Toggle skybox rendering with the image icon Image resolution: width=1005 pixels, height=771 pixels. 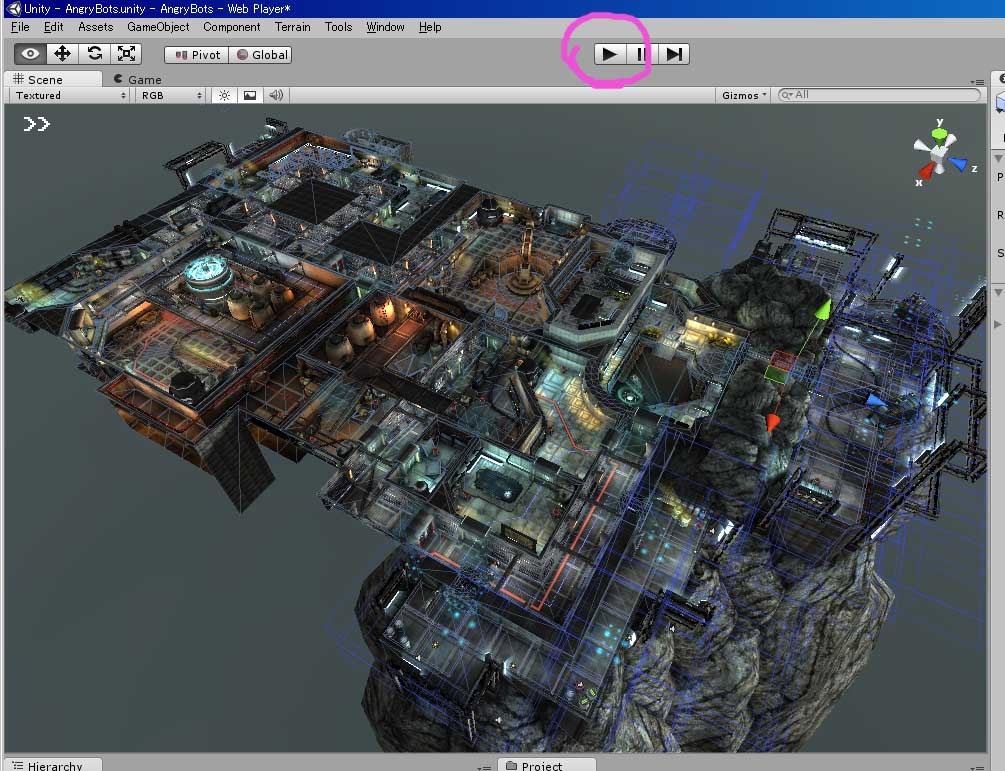pos(248,95)
